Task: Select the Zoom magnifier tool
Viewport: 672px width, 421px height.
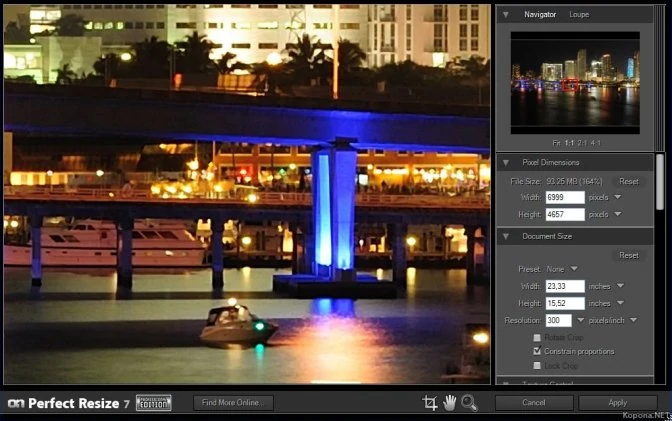Action: pyautogui.click(x=469, y=403)
